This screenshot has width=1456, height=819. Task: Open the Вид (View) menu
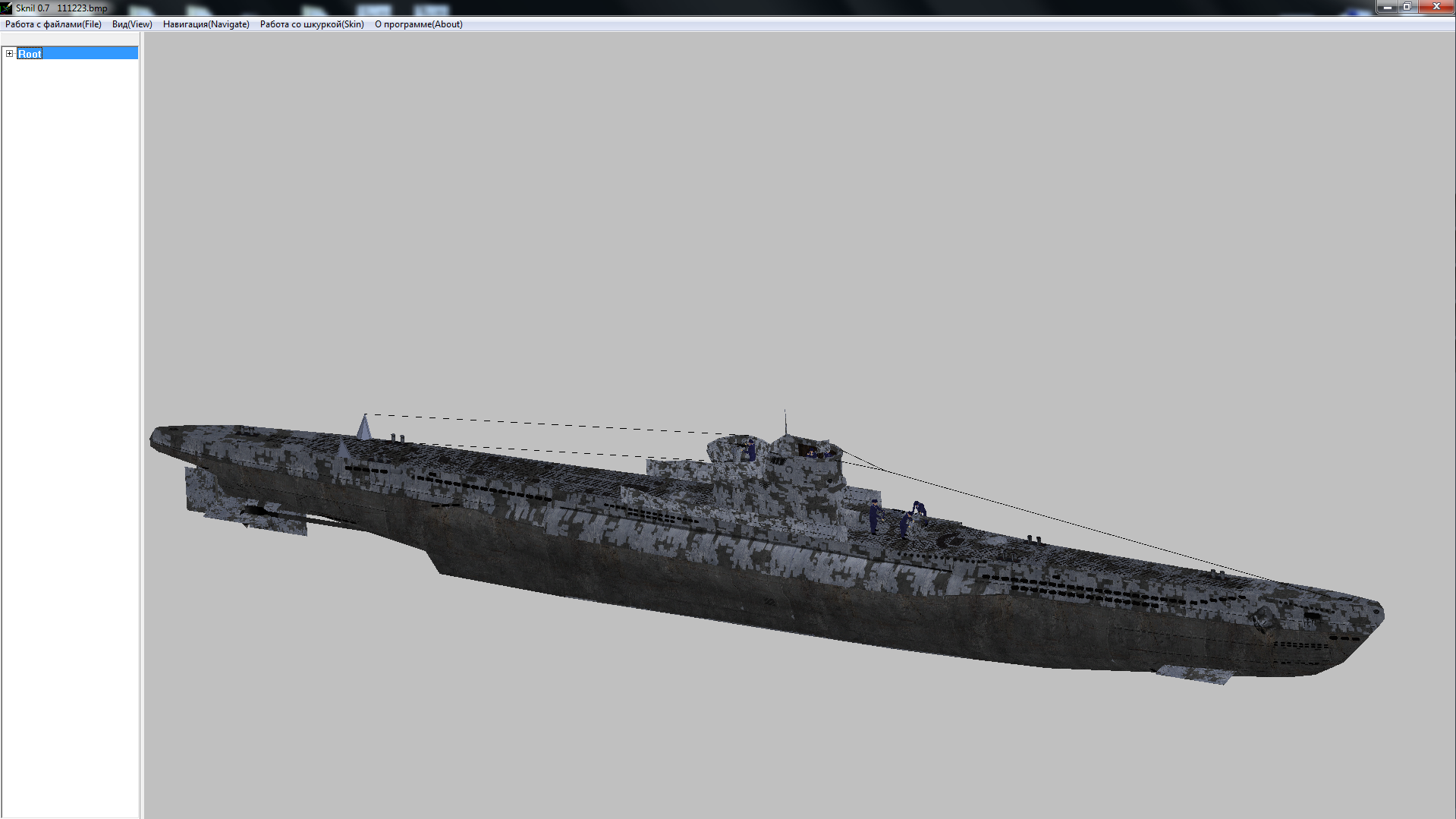[x=132, y=24]
